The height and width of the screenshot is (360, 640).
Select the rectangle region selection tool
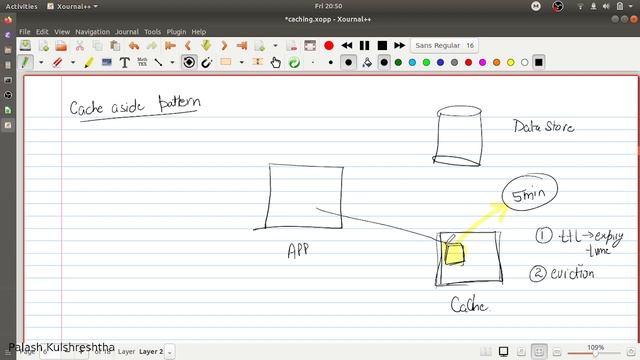pos(226,62)
